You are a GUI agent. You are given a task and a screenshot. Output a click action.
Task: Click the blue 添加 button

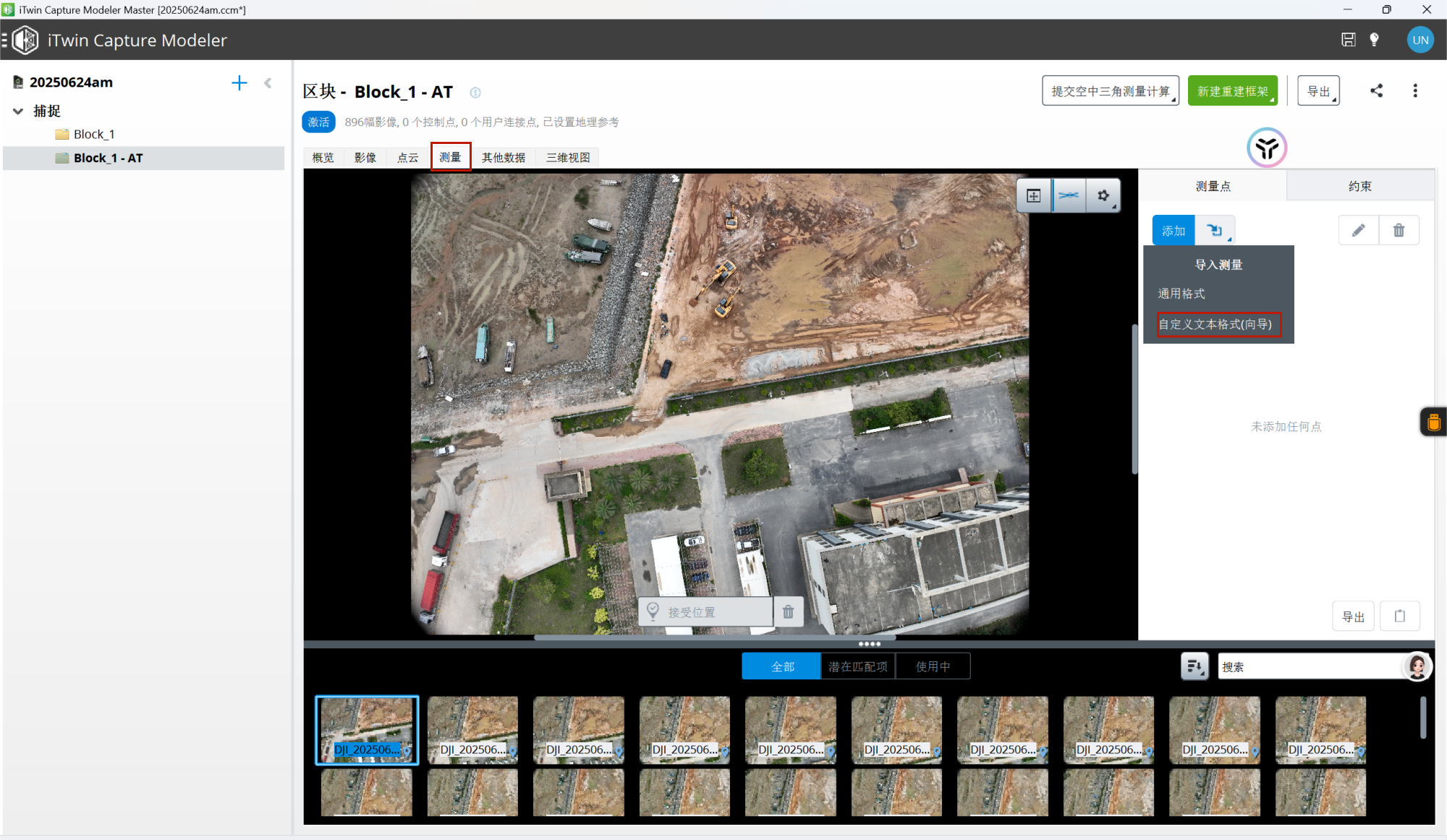click(x=1174, y=230)
